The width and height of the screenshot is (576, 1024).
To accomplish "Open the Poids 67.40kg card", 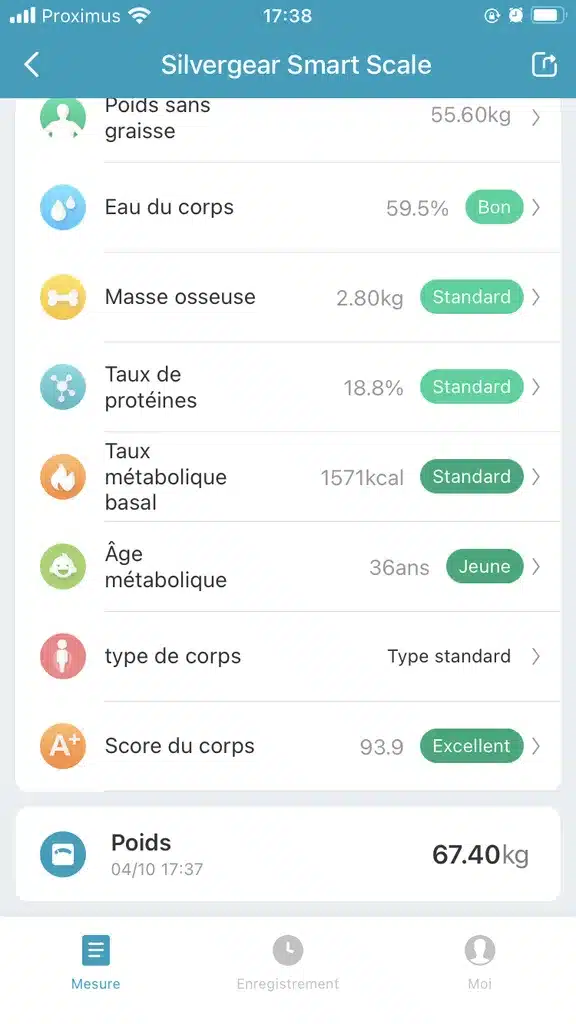I will [x=288, y=854].
